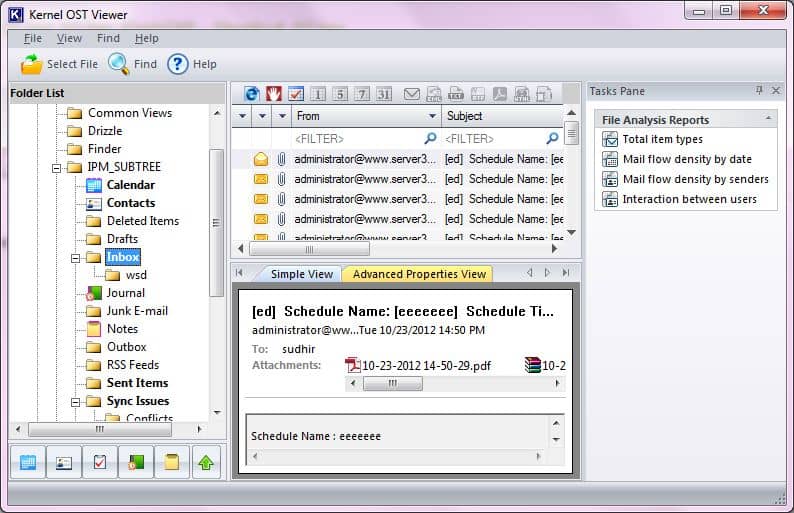Close the Tasks Pane
794x513 pixels.
pyautogui.click(x=776, y=90)
